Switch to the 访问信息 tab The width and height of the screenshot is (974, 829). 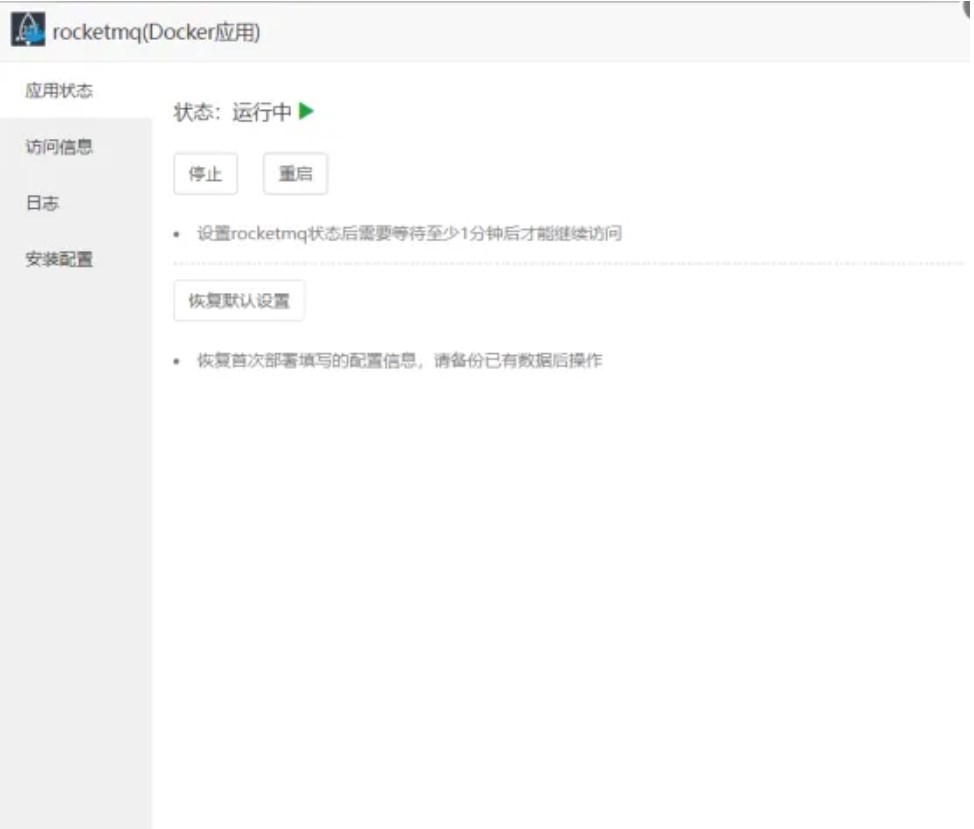click(x=60, y=147)
